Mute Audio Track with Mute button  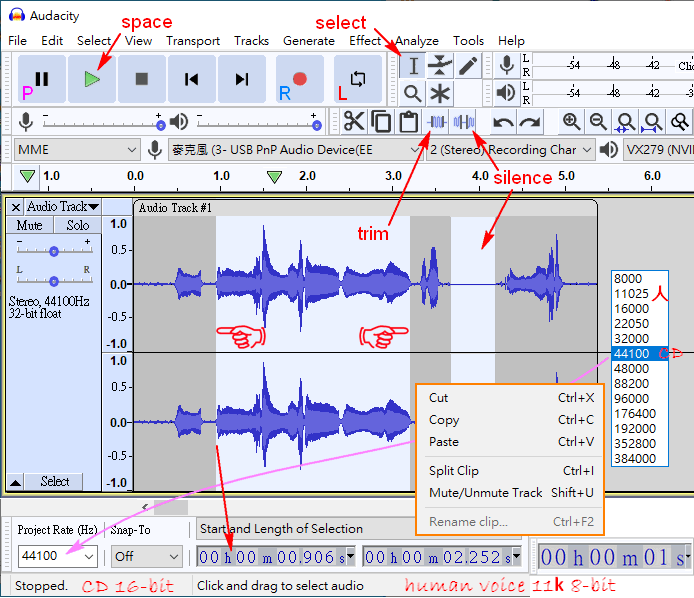30,226
